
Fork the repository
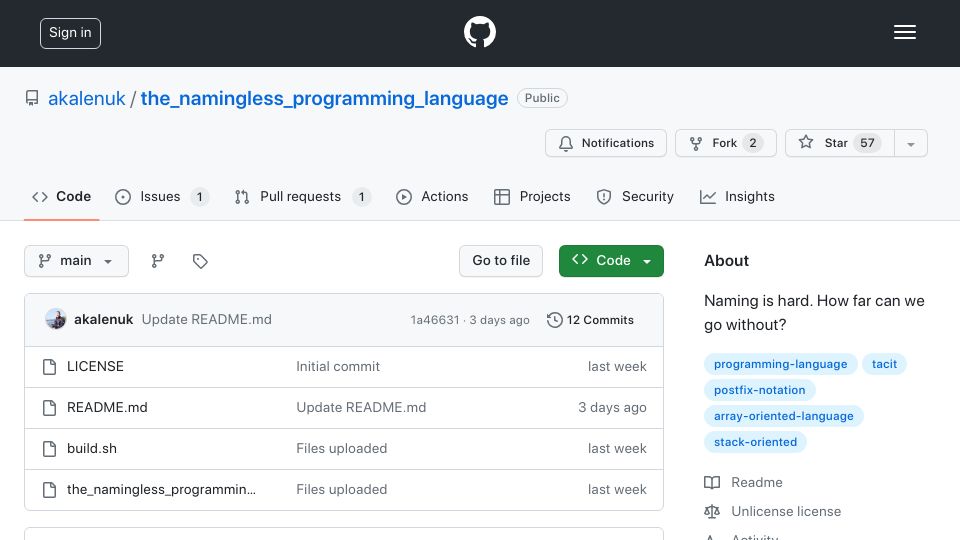point(726,143)
